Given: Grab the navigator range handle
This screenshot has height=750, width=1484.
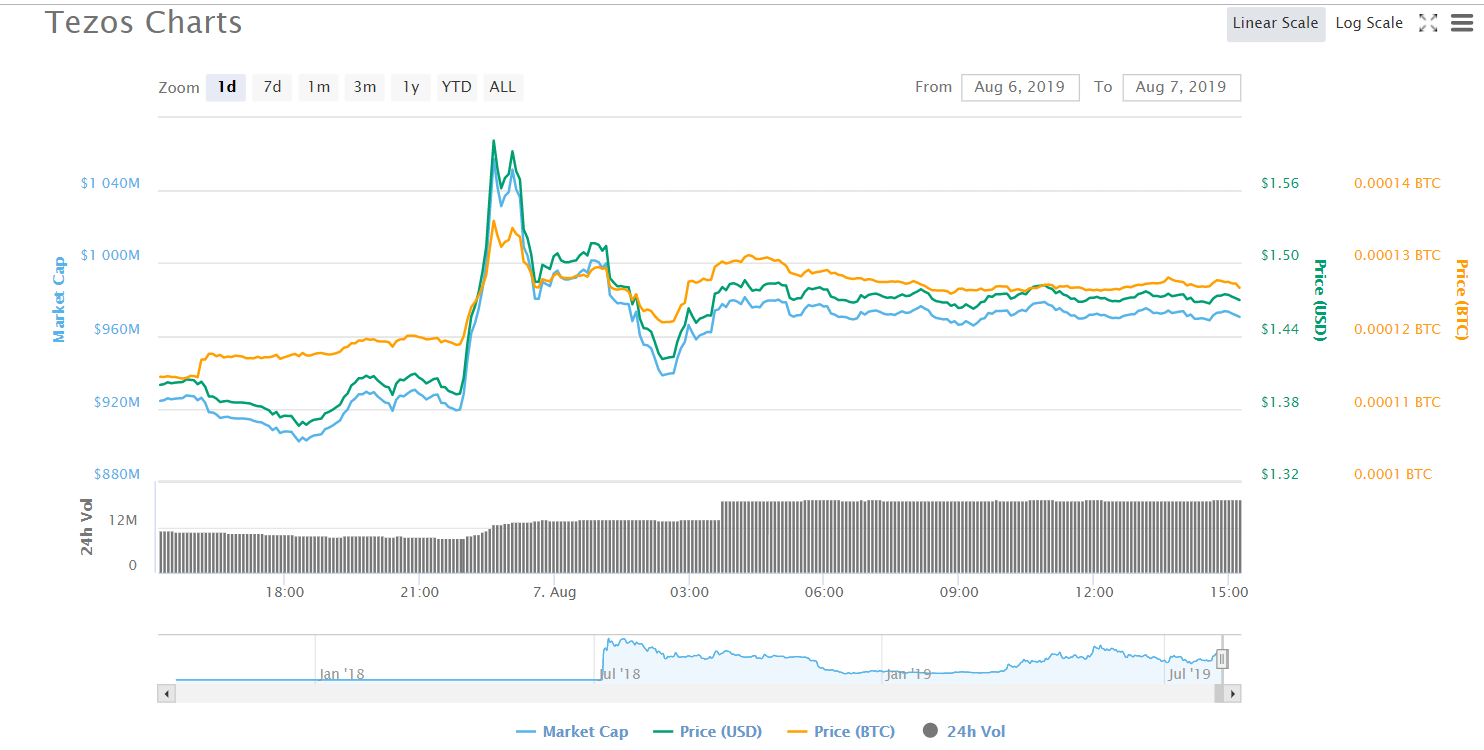Looking at the screenshot, I should coord(1222,659).
